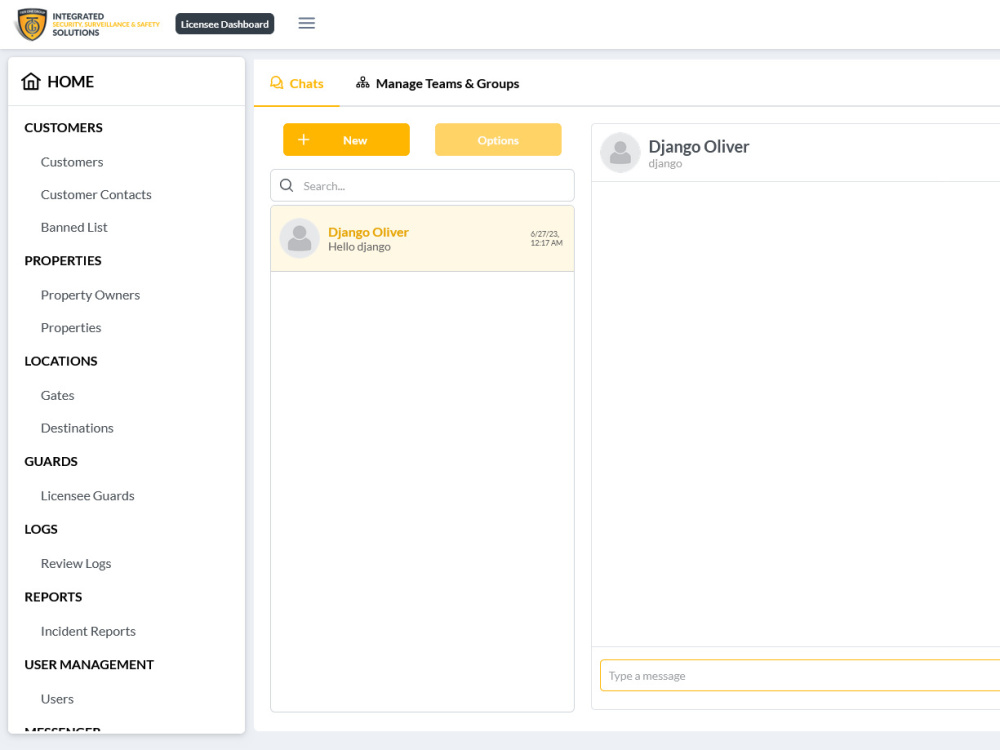Open the Banned List page
This screenshot has height=750, width=1000.
[x=74, y=227]
